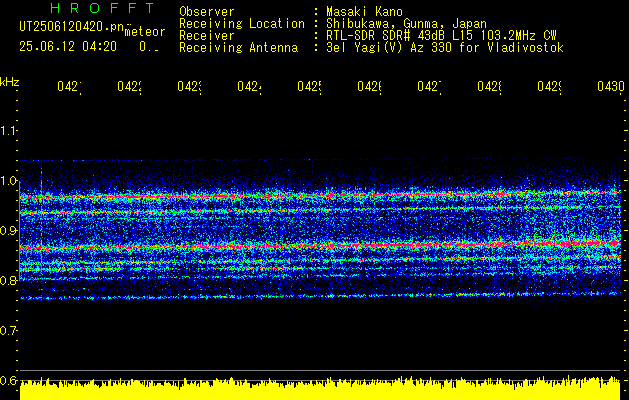Screen dimensions: 629x400
Task: Click the 0430 time axis label
Action: (x=611, y=86)
